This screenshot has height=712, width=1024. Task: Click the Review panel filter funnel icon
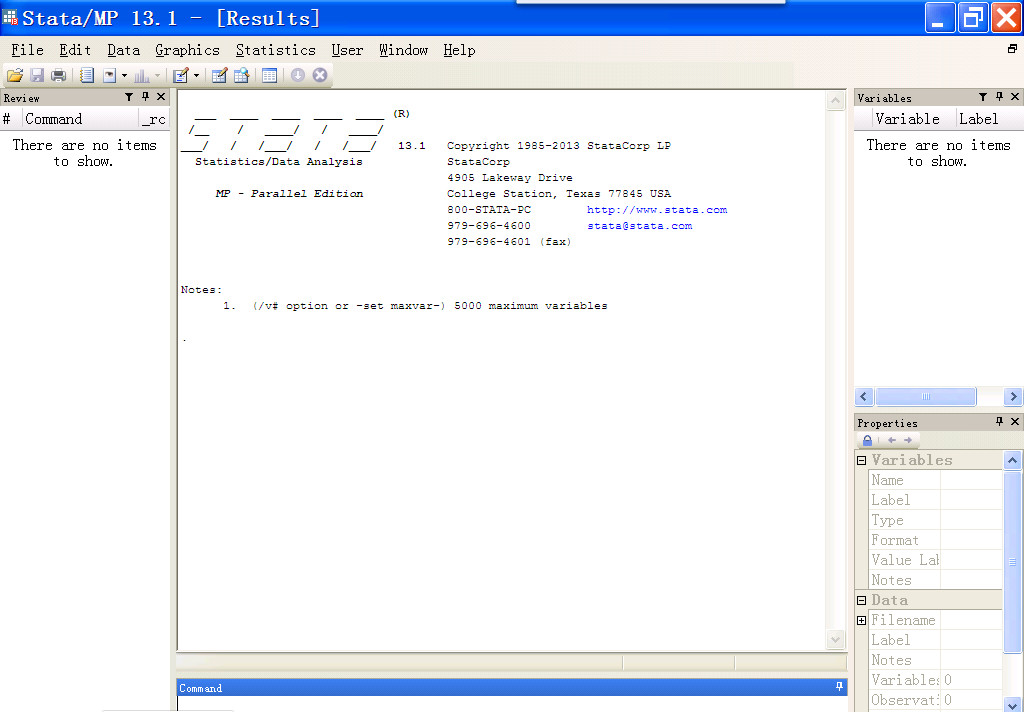(x=129, y=97)
